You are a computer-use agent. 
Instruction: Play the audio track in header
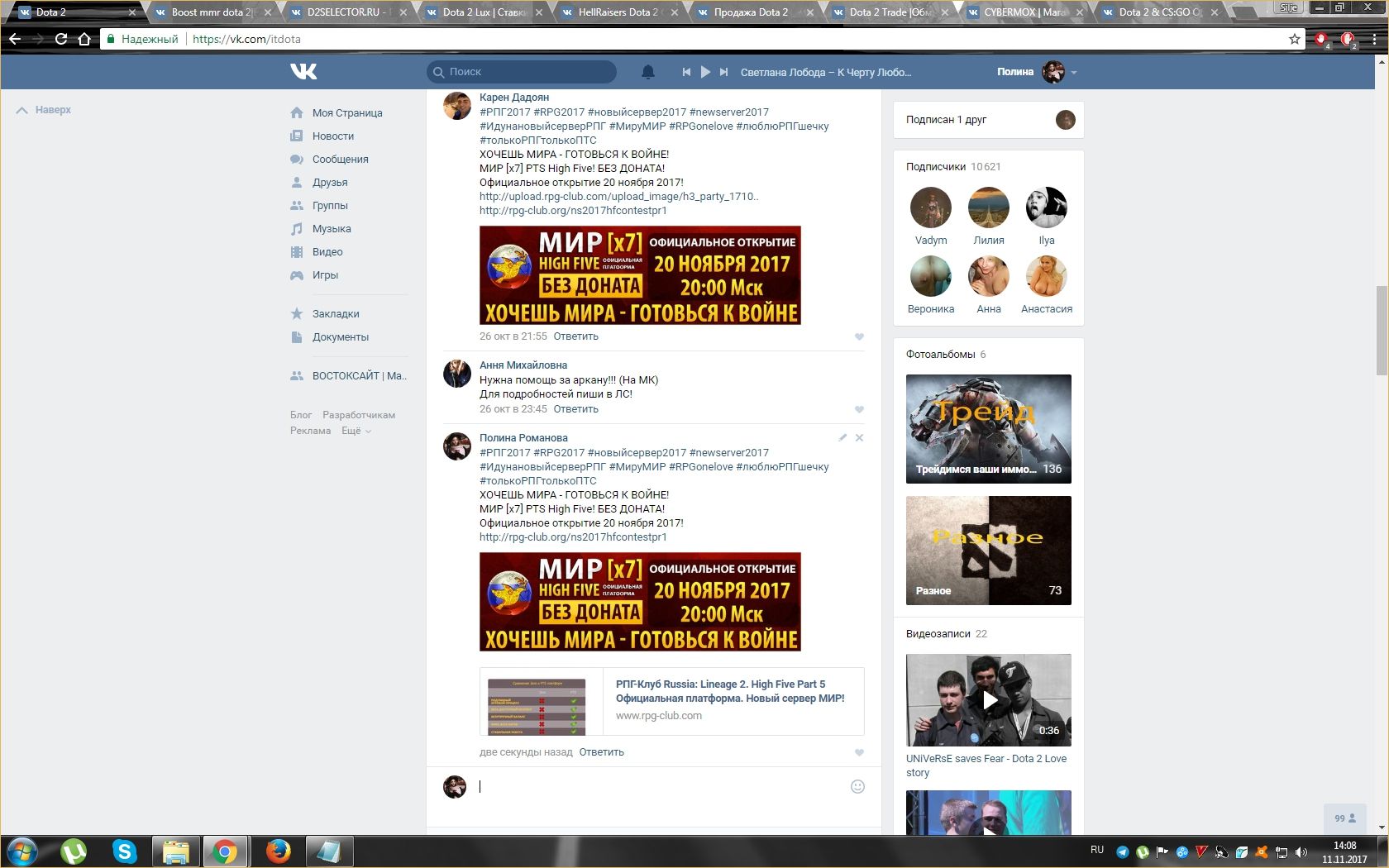tap(705, 72)
